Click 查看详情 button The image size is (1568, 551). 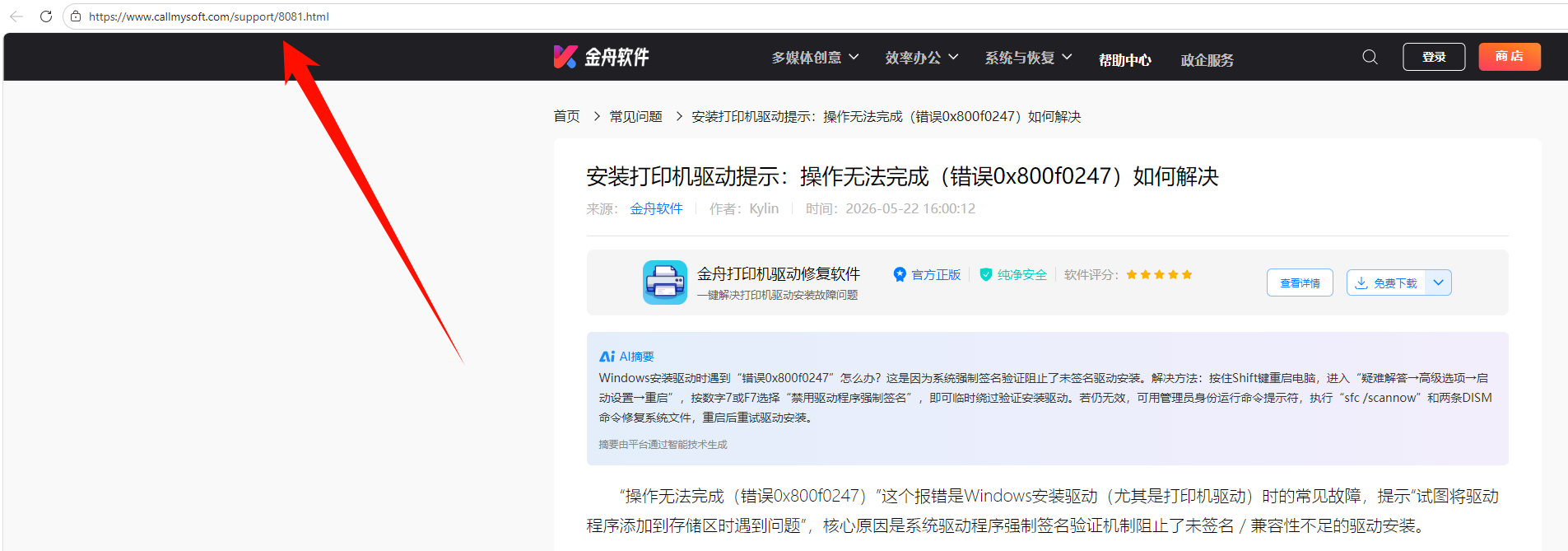1300,283
